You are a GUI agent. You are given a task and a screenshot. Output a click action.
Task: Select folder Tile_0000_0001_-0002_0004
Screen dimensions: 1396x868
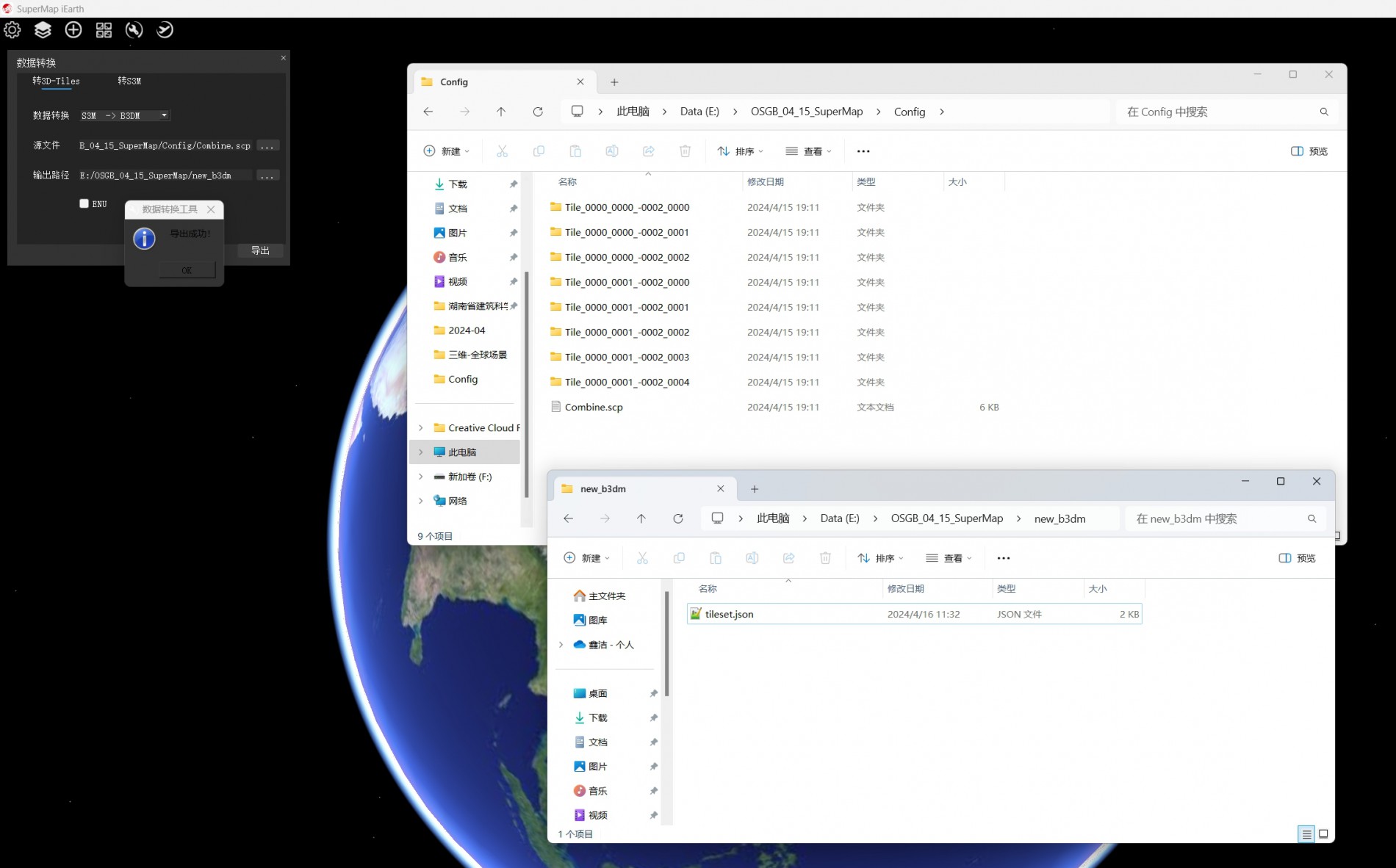pyautogui.click(x=627, y=382)
